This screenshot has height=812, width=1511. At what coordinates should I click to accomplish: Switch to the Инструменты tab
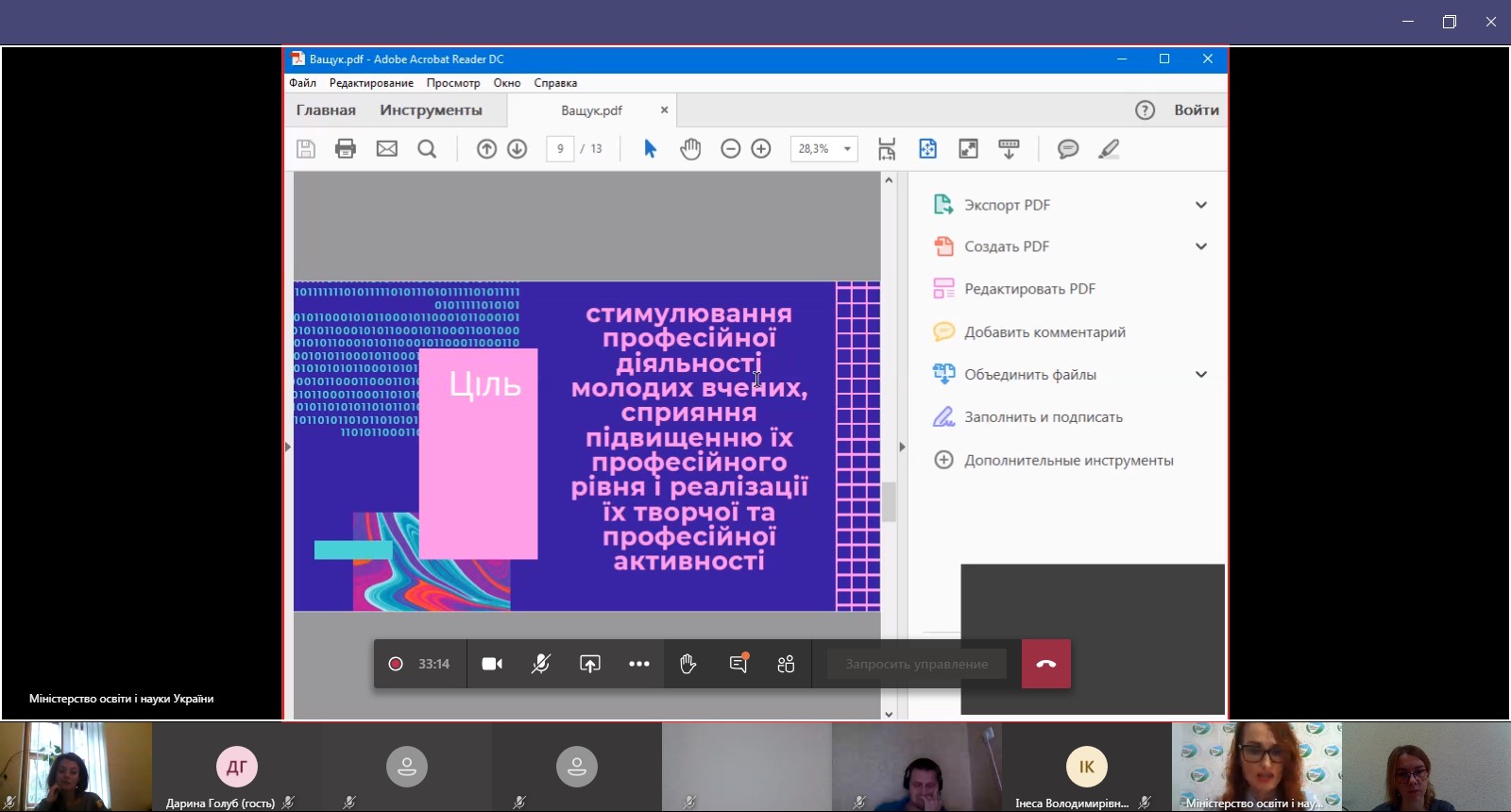pos(431,110)
